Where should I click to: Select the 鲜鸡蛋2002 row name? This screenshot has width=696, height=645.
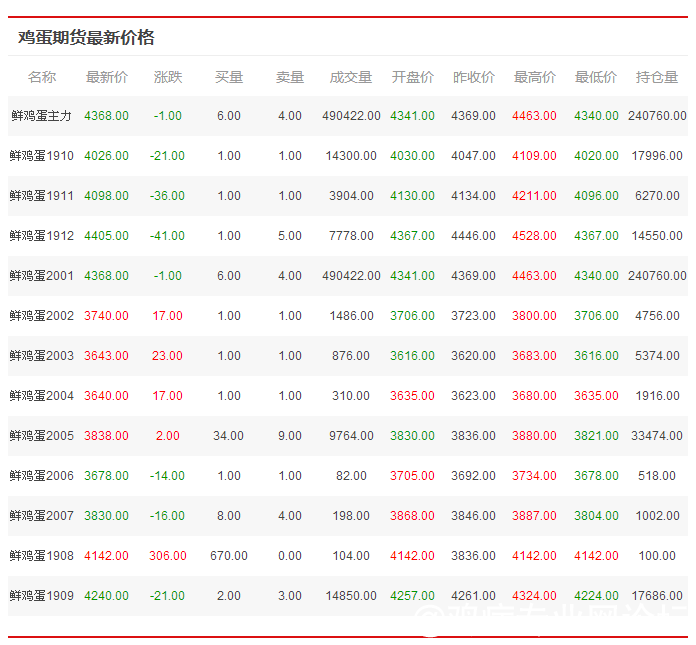point(41,316)
